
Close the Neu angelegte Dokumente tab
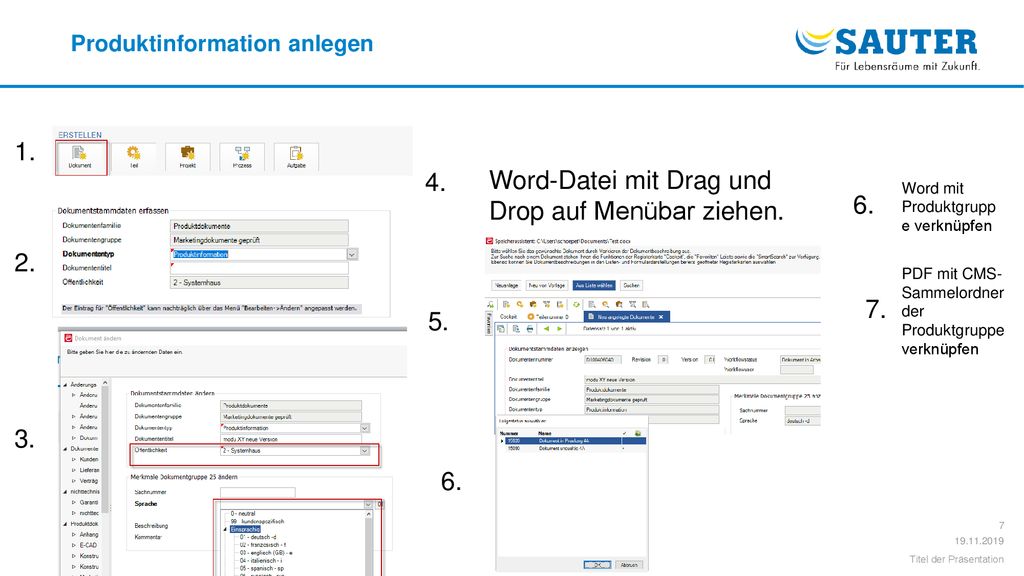(661, 317)
